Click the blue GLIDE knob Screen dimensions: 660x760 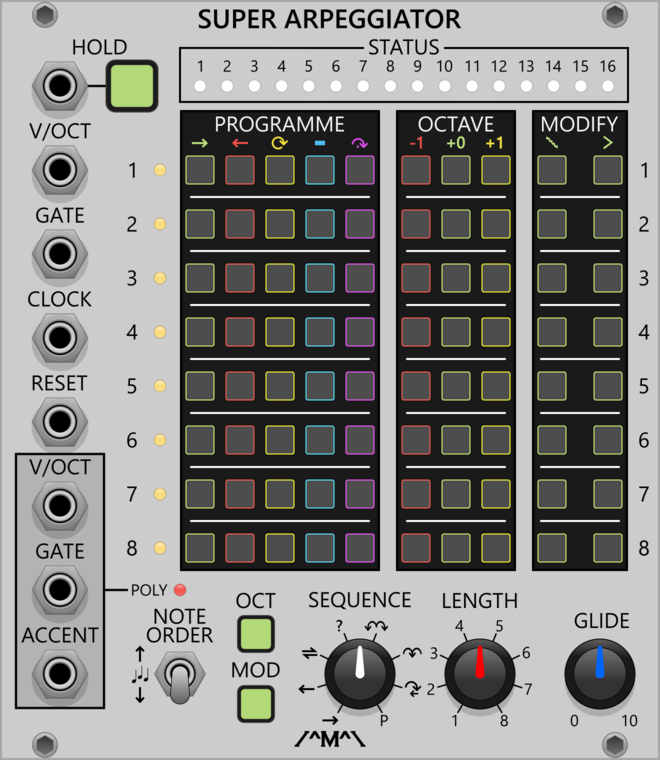600,674
